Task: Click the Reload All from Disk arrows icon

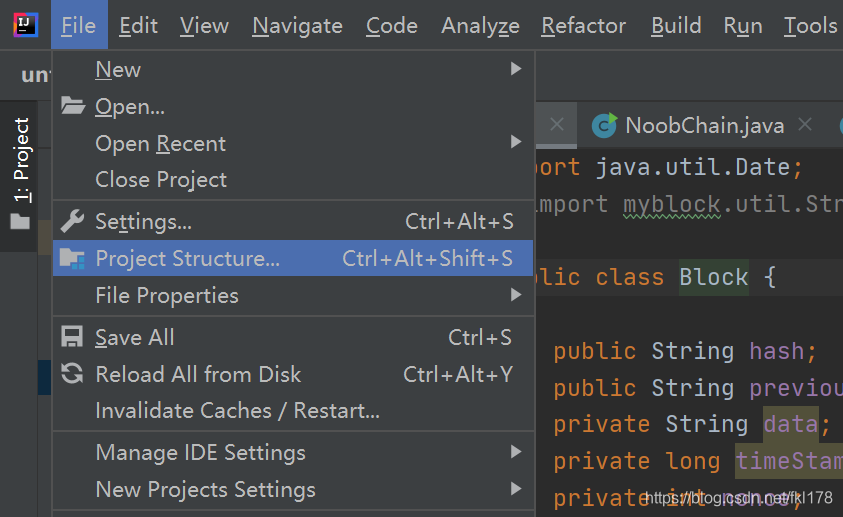Action: (x=72, y=374)
